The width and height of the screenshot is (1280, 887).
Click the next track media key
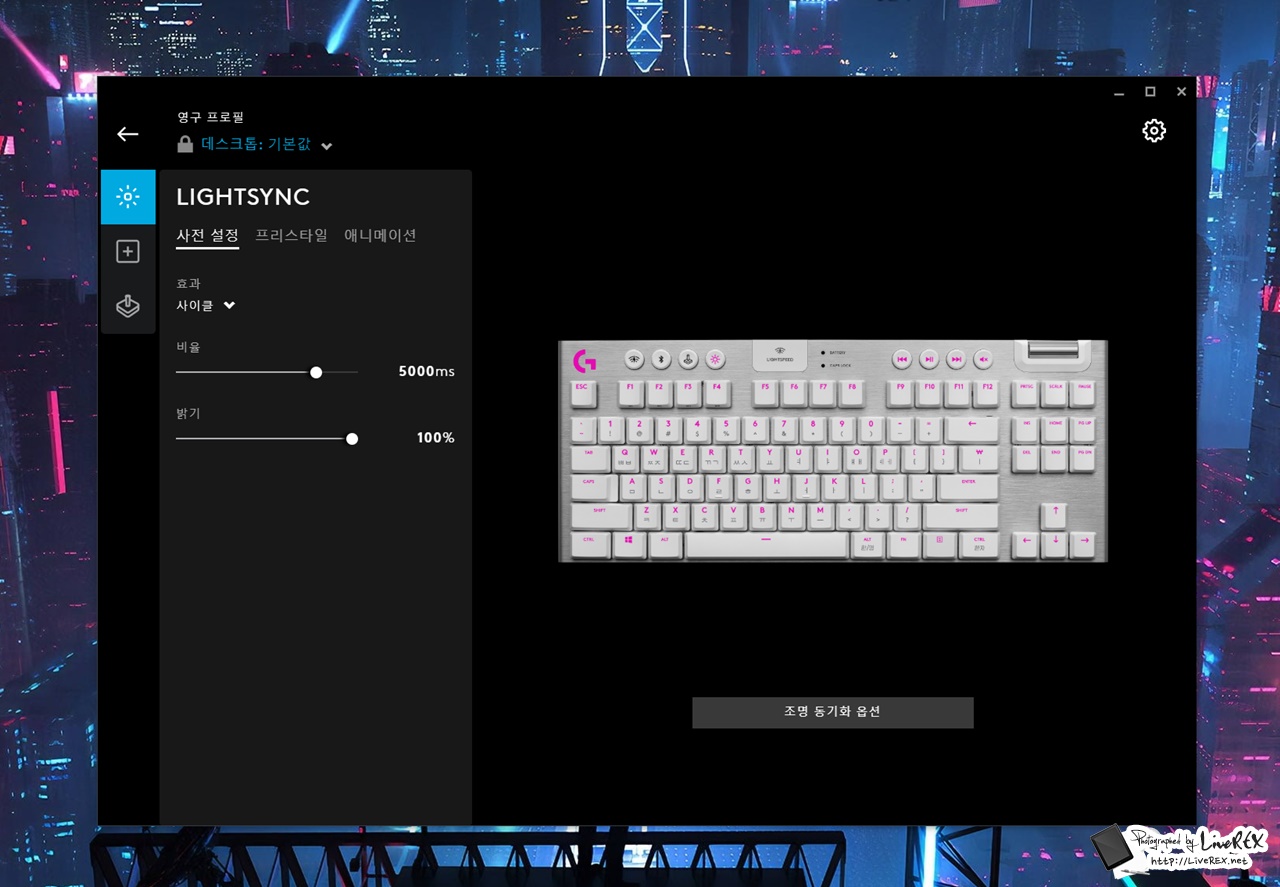pyautogui.click(x=956, y=359)
